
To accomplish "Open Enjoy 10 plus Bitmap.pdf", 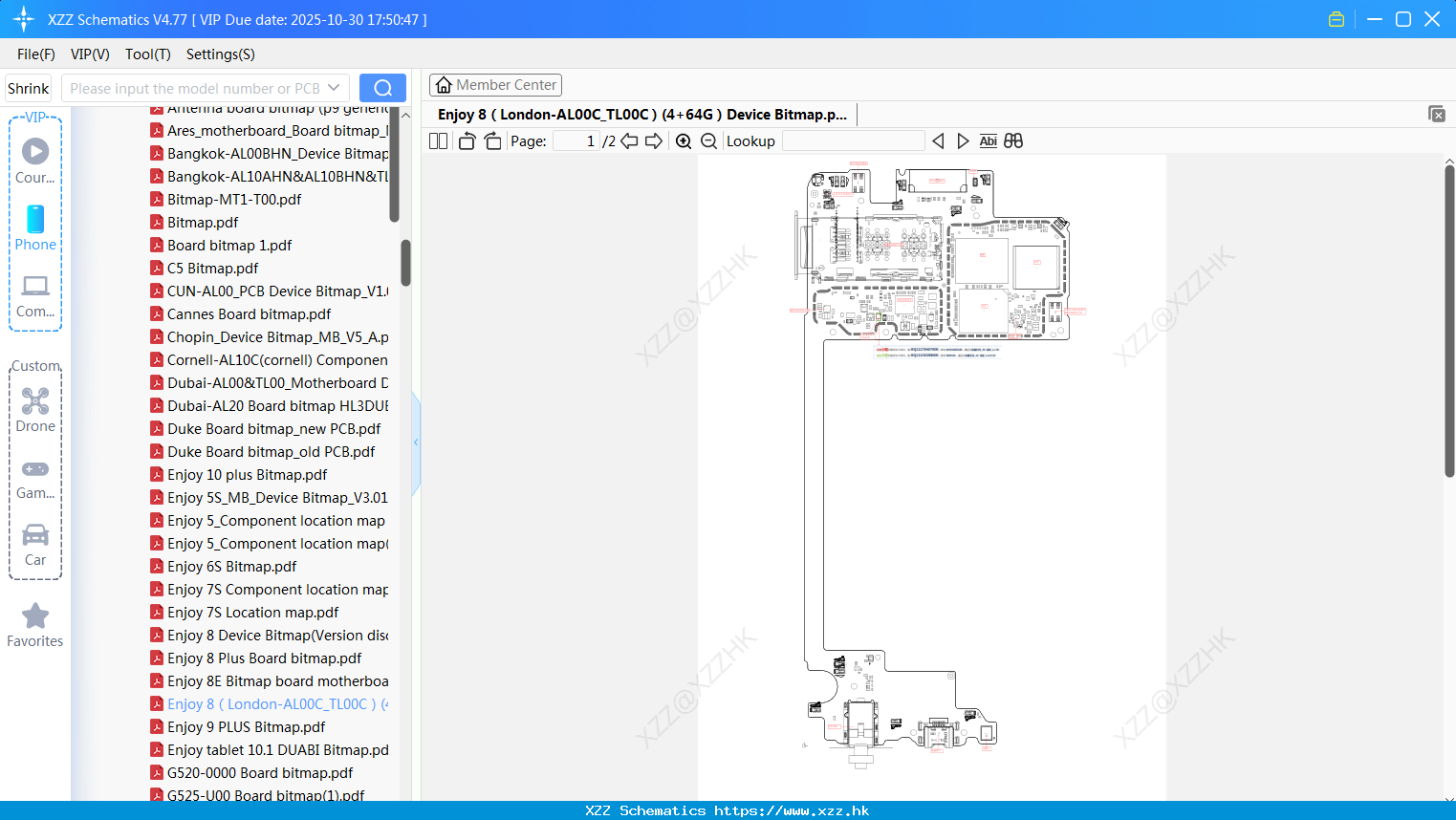I will click(x=238, y=475).
